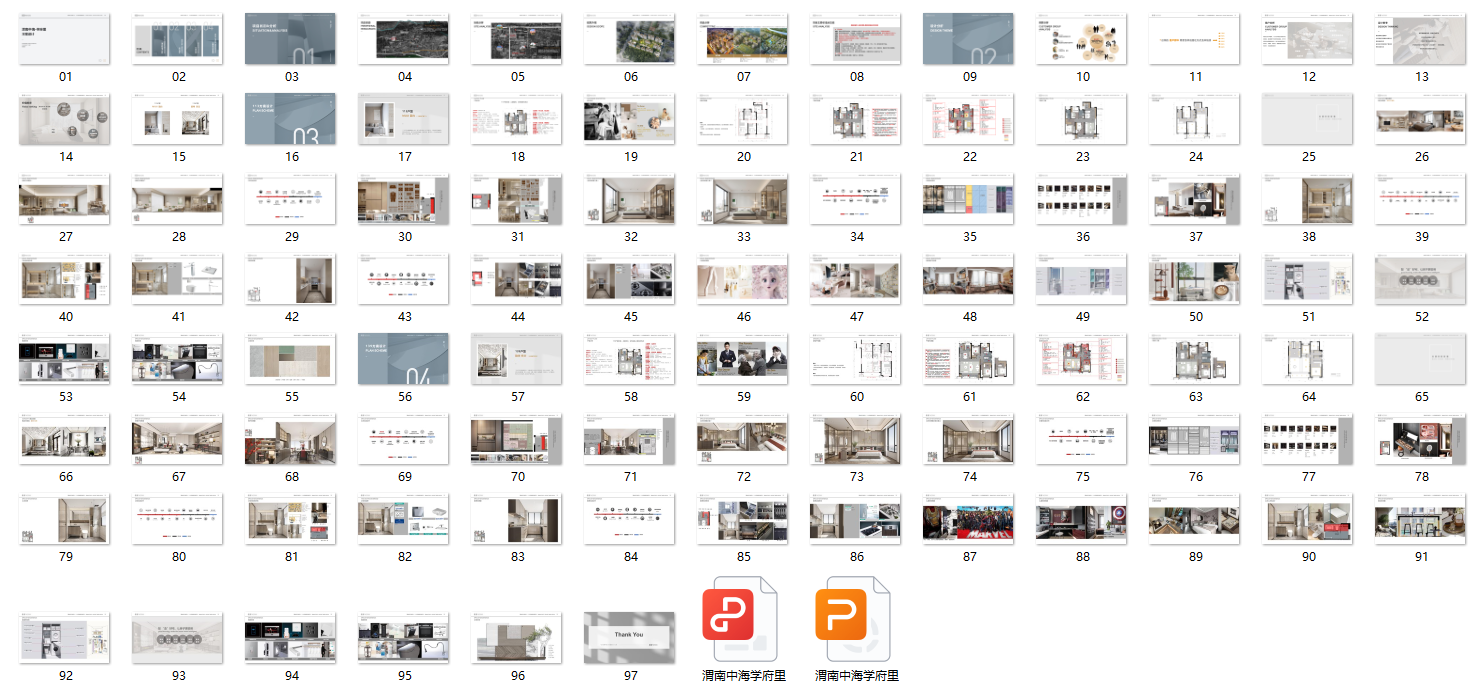Select image 92 in the bottom row
1479x698 pixels.
click(x=66, y=638)
